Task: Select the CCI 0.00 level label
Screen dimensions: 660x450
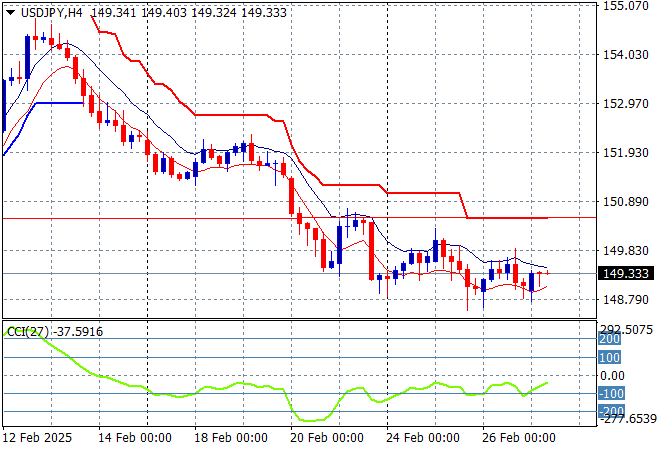Action: tap(612, 375)
